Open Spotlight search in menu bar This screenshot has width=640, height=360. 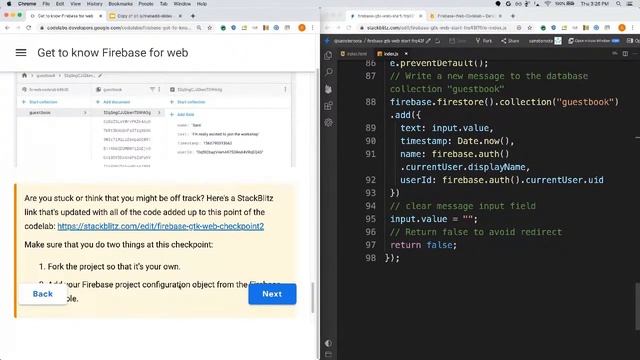point(619,4)
